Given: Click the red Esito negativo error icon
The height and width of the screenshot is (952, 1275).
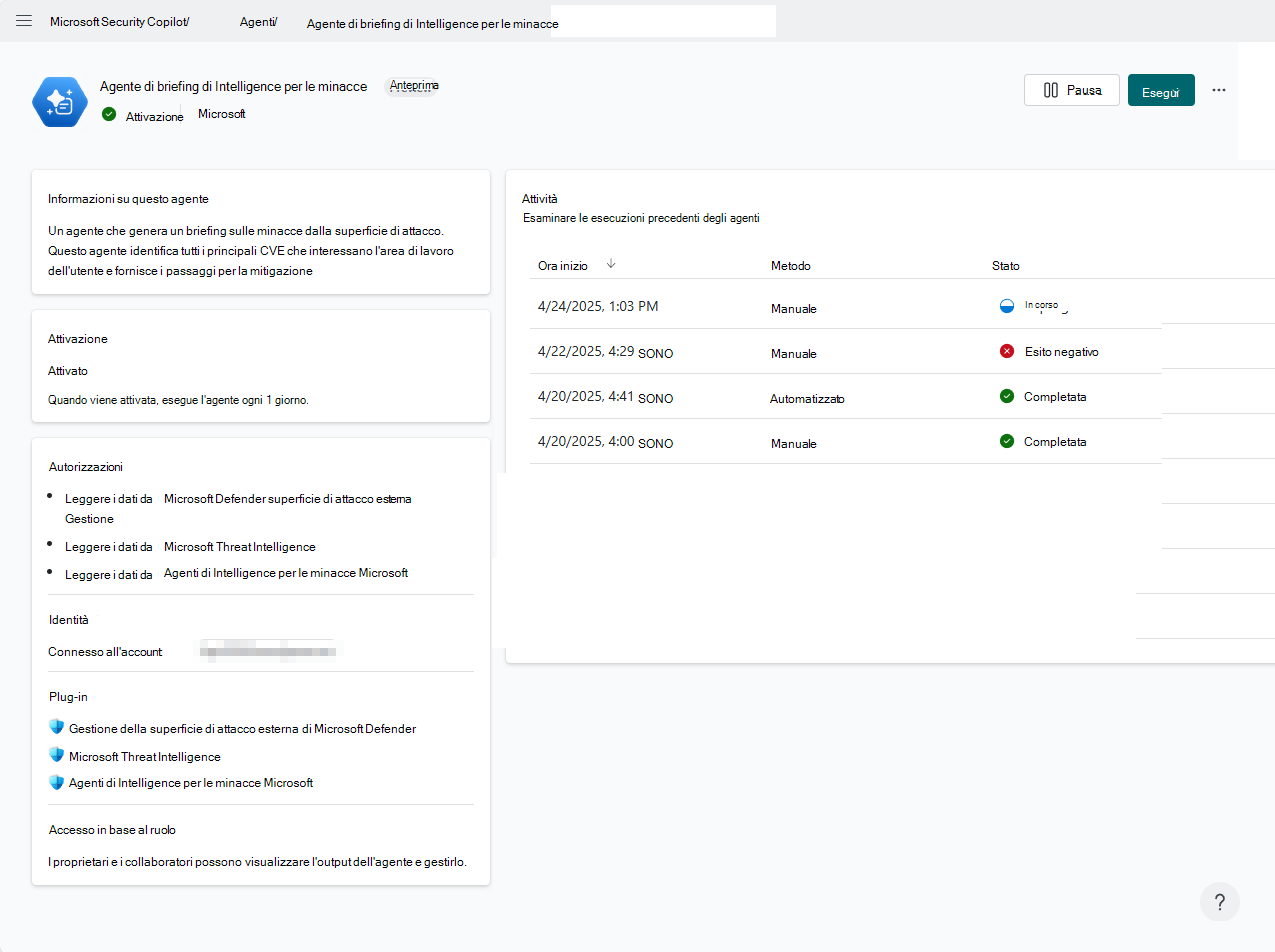Looking at the screenshot, I should click(x=1007, y=351).
